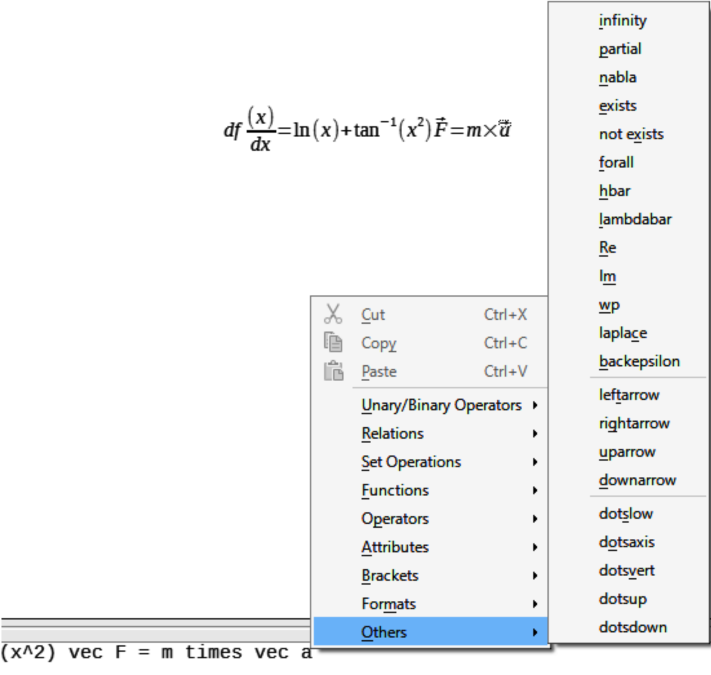Click the Paste clipboard icon
711x675 pixels.
pyautogui.click(x=334, y=372)
